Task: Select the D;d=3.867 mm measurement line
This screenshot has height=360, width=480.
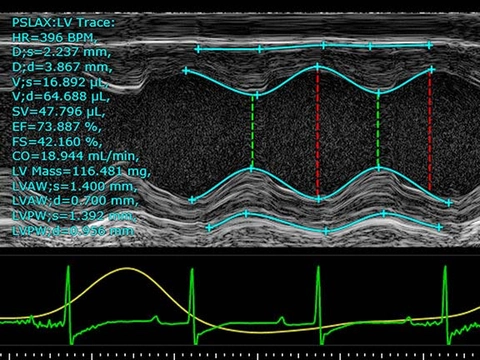Action: 62,67
